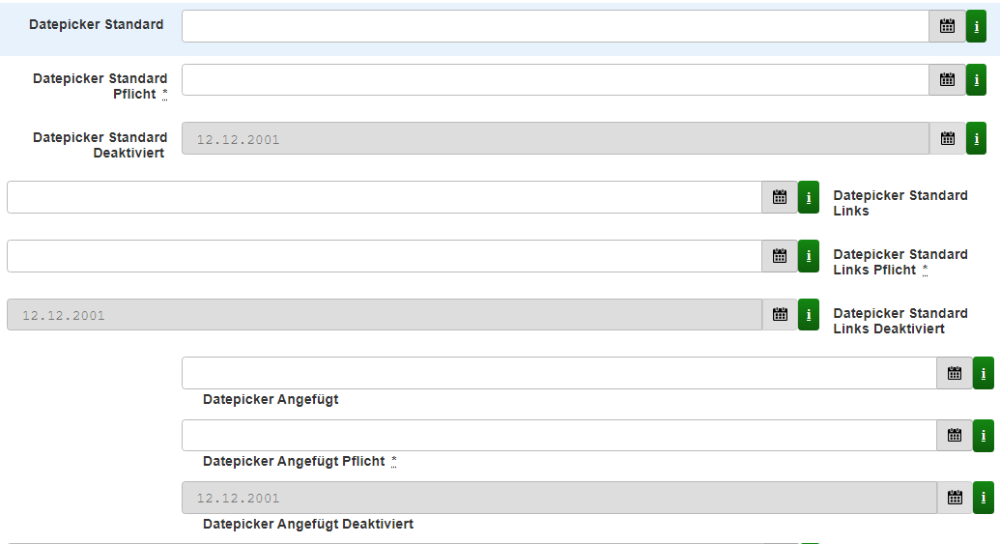1000x544 pixels.
Task: Click the input left of Datepicker Standard Links Pflicht
Action: [x=384, y=256]
